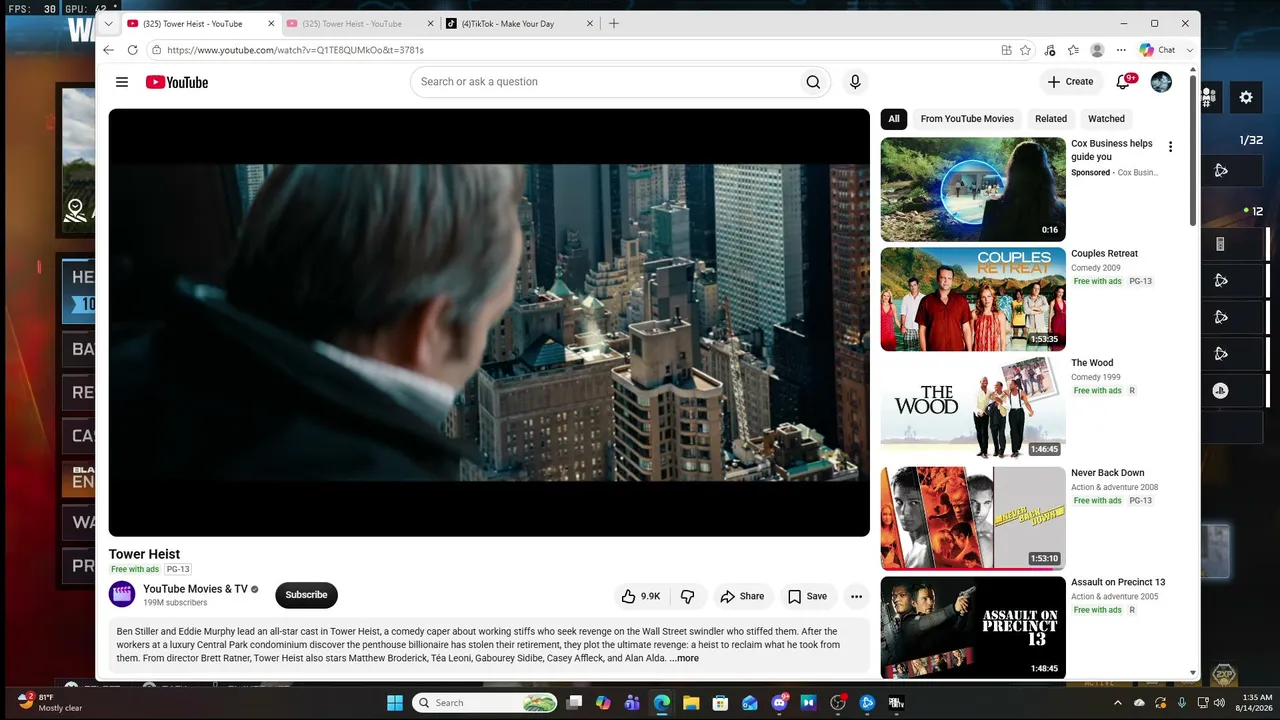Image resolution: width=1280 pixels, height=720 pixels.
Task: Open YouTube notifications bell
Action: 1124,81
